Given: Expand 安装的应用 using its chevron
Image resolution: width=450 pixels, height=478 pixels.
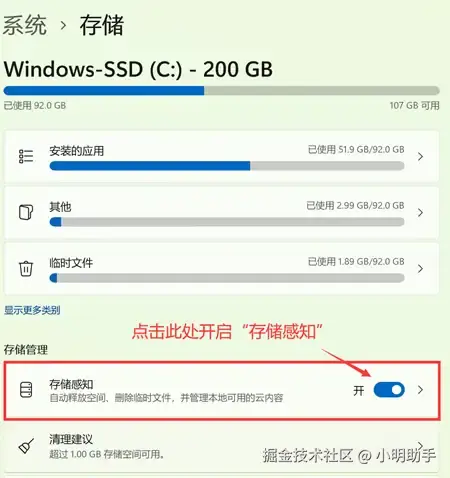Looking at the screenshot, I should pos(420,156).
